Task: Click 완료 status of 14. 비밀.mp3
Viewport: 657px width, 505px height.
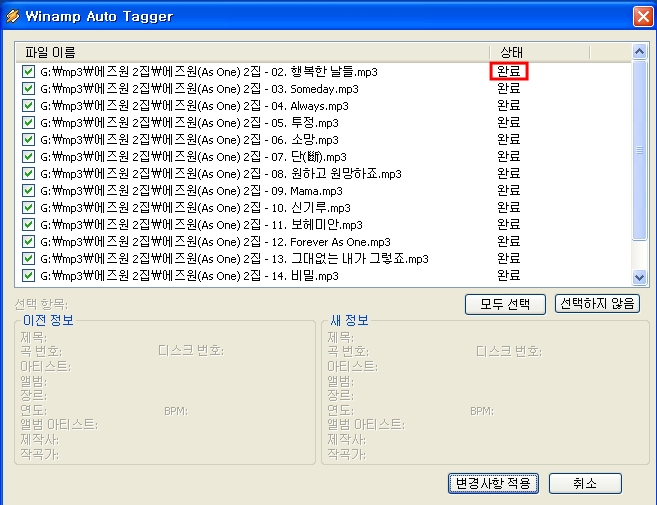Action: click(509, 275)
